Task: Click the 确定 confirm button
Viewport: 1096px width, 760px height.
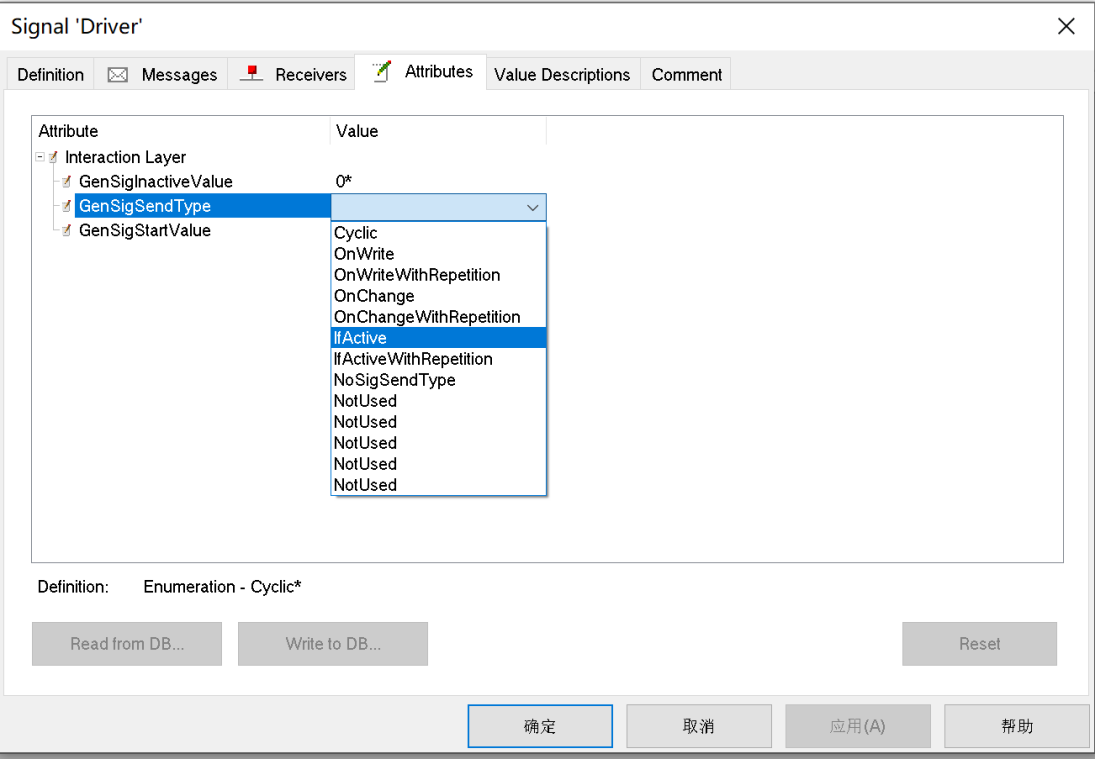Action: pyautogui.click(x=539, y=725)
